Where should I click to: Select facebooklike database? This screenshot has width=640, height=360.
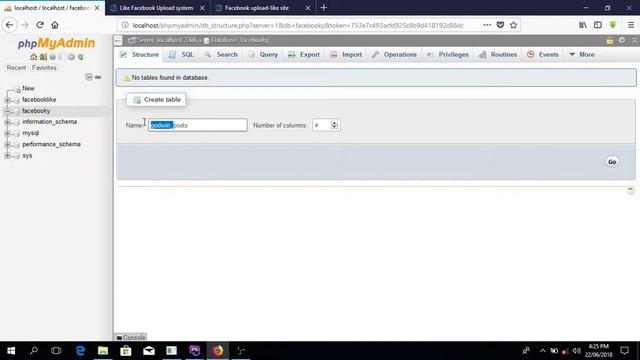point(39,100)
